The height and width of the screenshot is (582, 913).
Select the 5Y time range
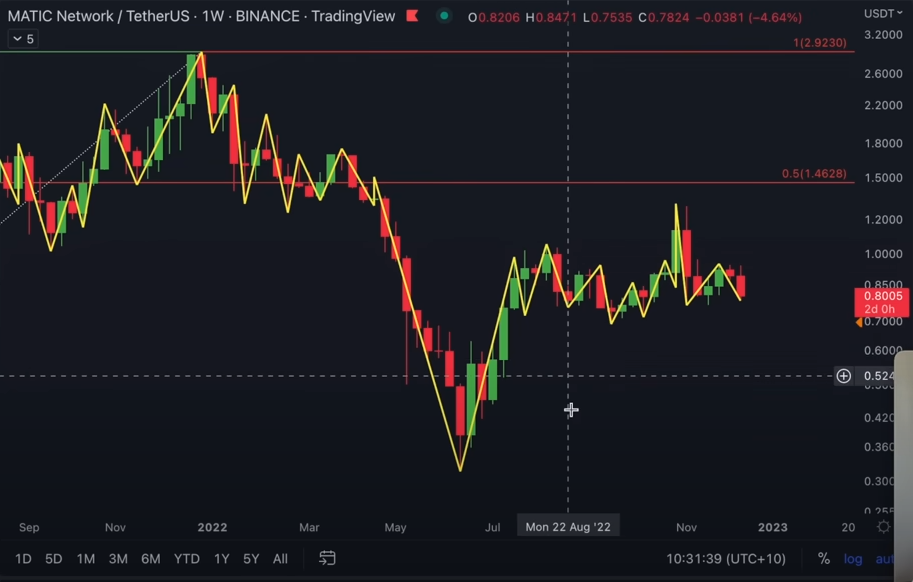[251, 559]
